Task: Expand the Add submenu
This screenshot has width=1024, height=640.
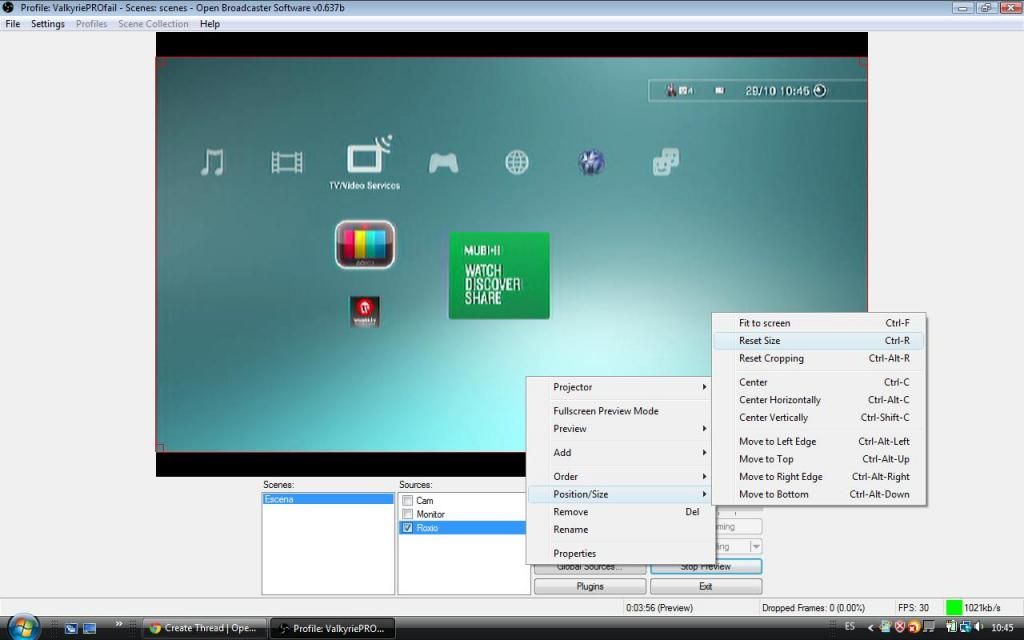Action: click(620, 453)
